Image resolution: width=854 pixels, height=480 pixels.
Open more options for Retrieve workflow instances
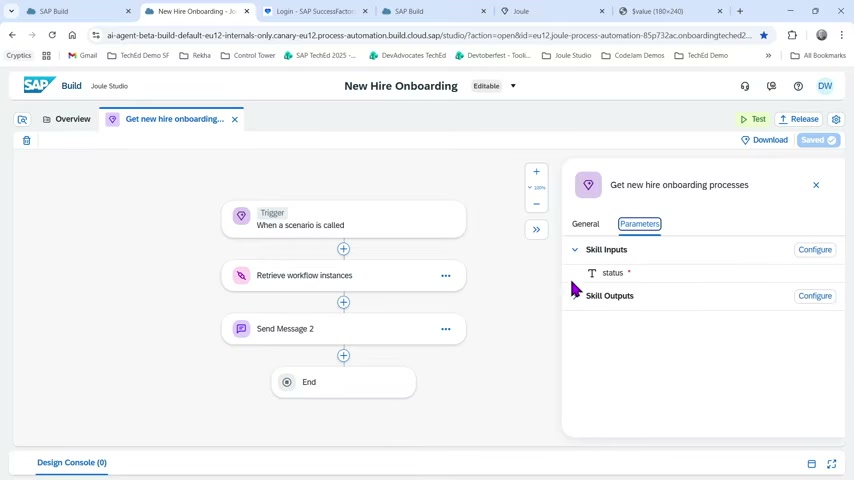tap(446, 276)
